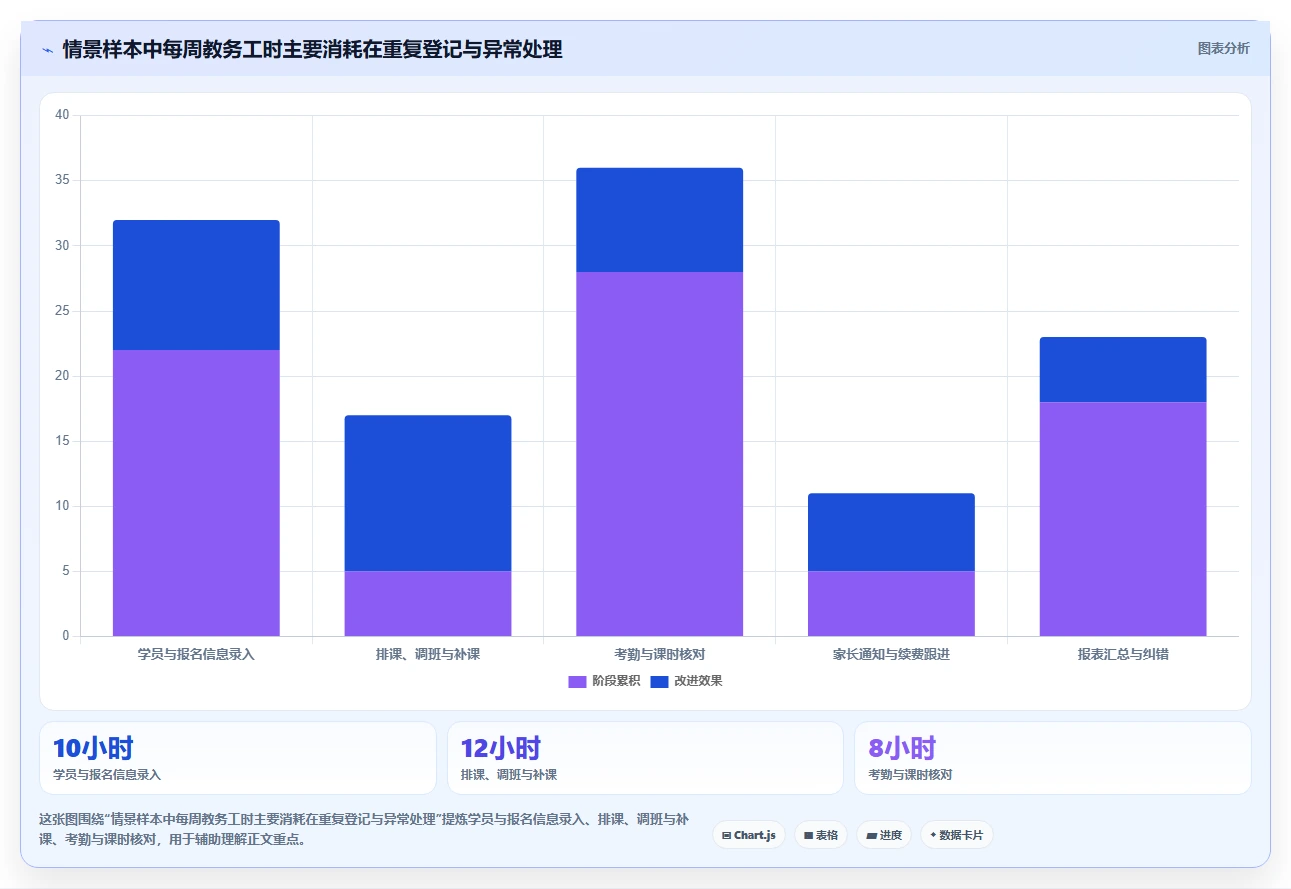
Task: Select the Chart.js tag chip
Action: point(749,835)
